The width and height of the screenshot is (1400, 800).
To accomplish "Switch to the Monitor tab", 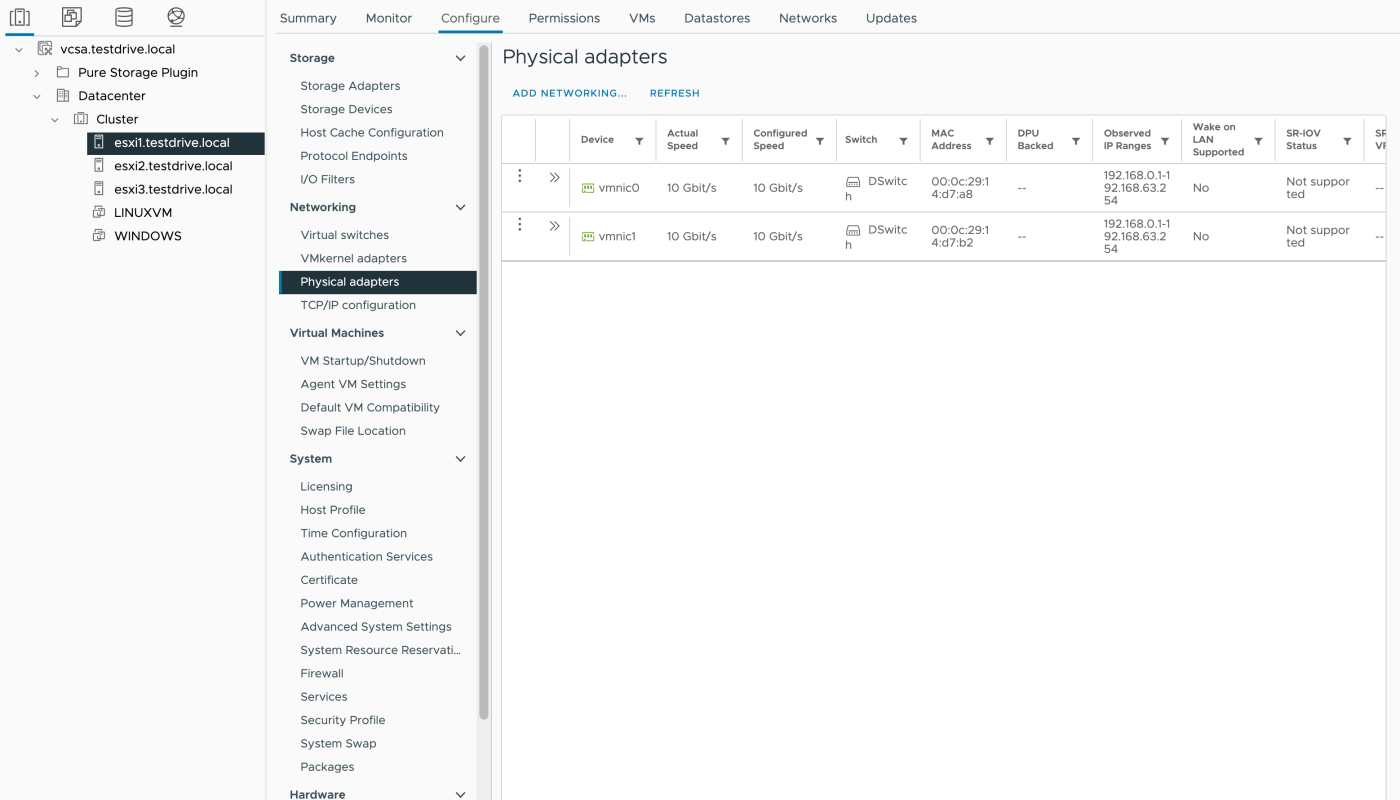I will click(389, 18).
